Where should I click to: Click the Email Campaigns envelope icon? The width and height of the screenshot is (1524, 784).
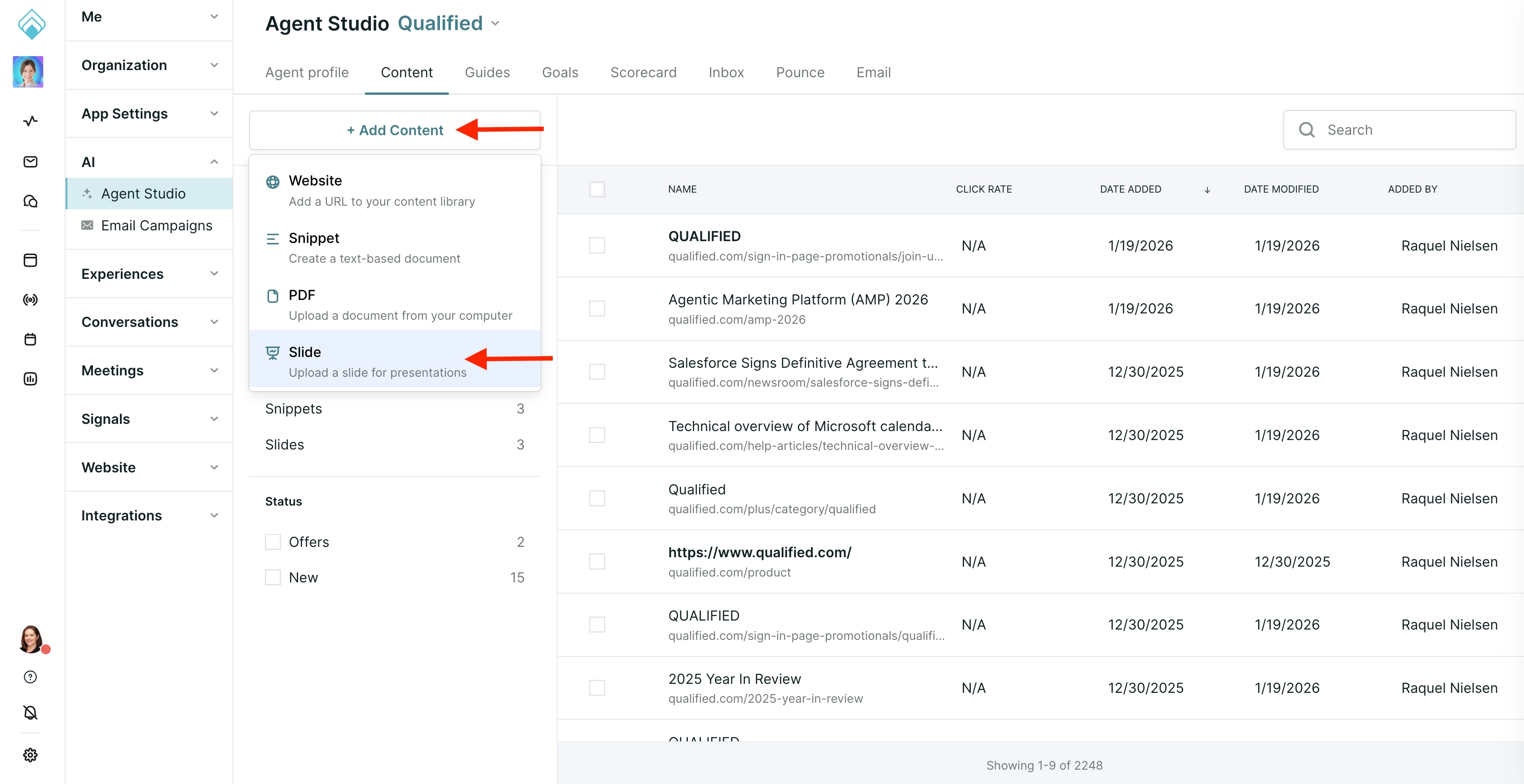click(x=87, y=225)
